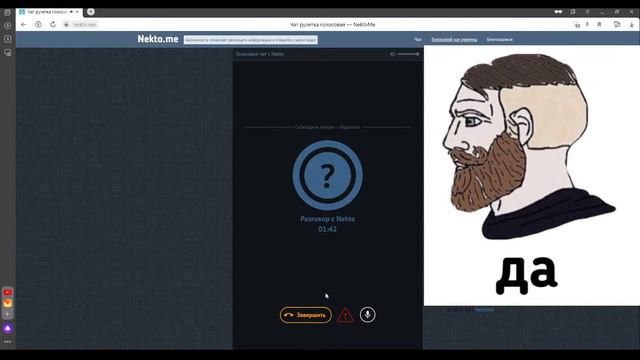640x360 pixels.
Task: Click the nekto.me address in the URL bar
Action: pyautogui.click(x=84, y=24)
